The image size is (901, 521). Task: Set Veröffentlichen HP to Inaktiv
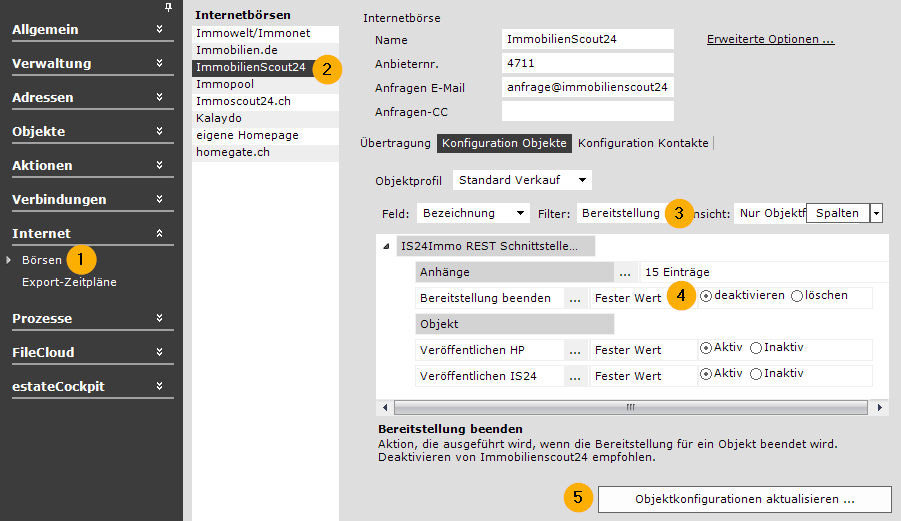coord(756,348)
